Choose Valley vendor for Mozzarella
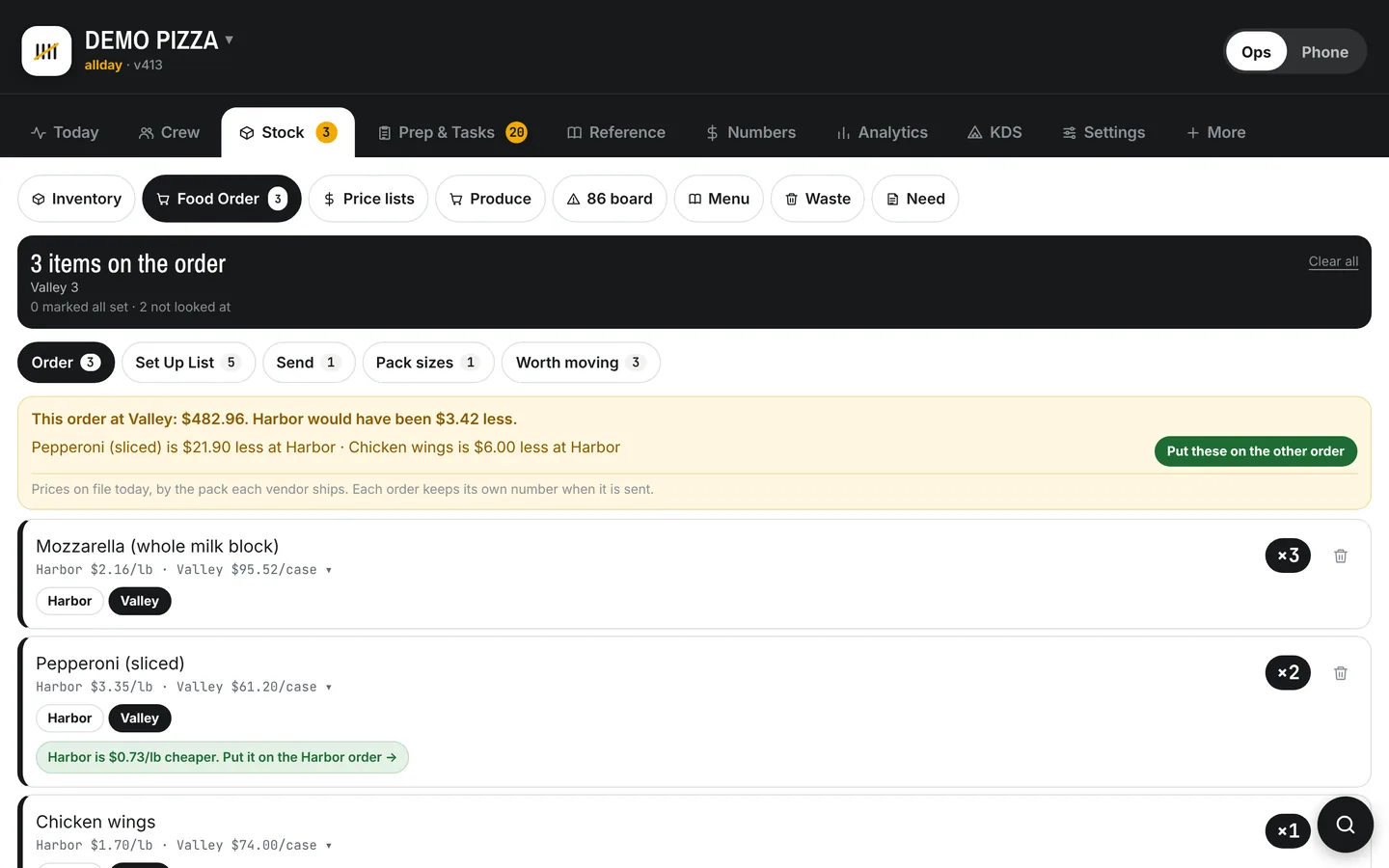 tap(140, 601)
